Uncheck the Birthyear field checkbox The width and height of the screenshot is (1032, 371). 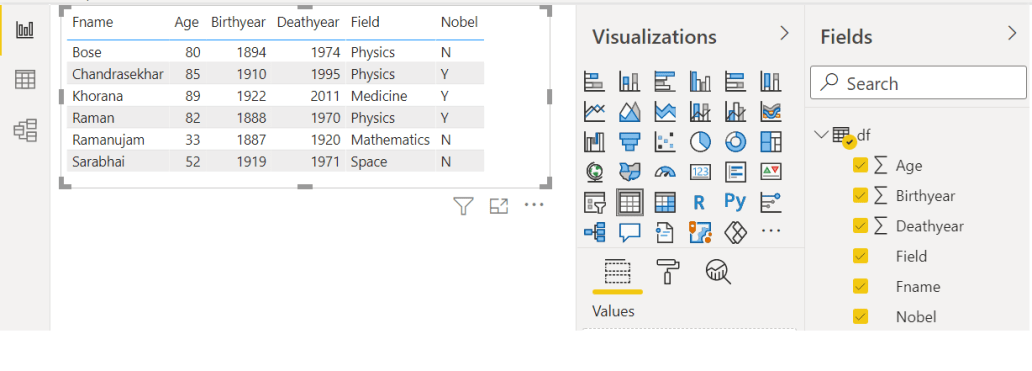[x=860, y=195]
